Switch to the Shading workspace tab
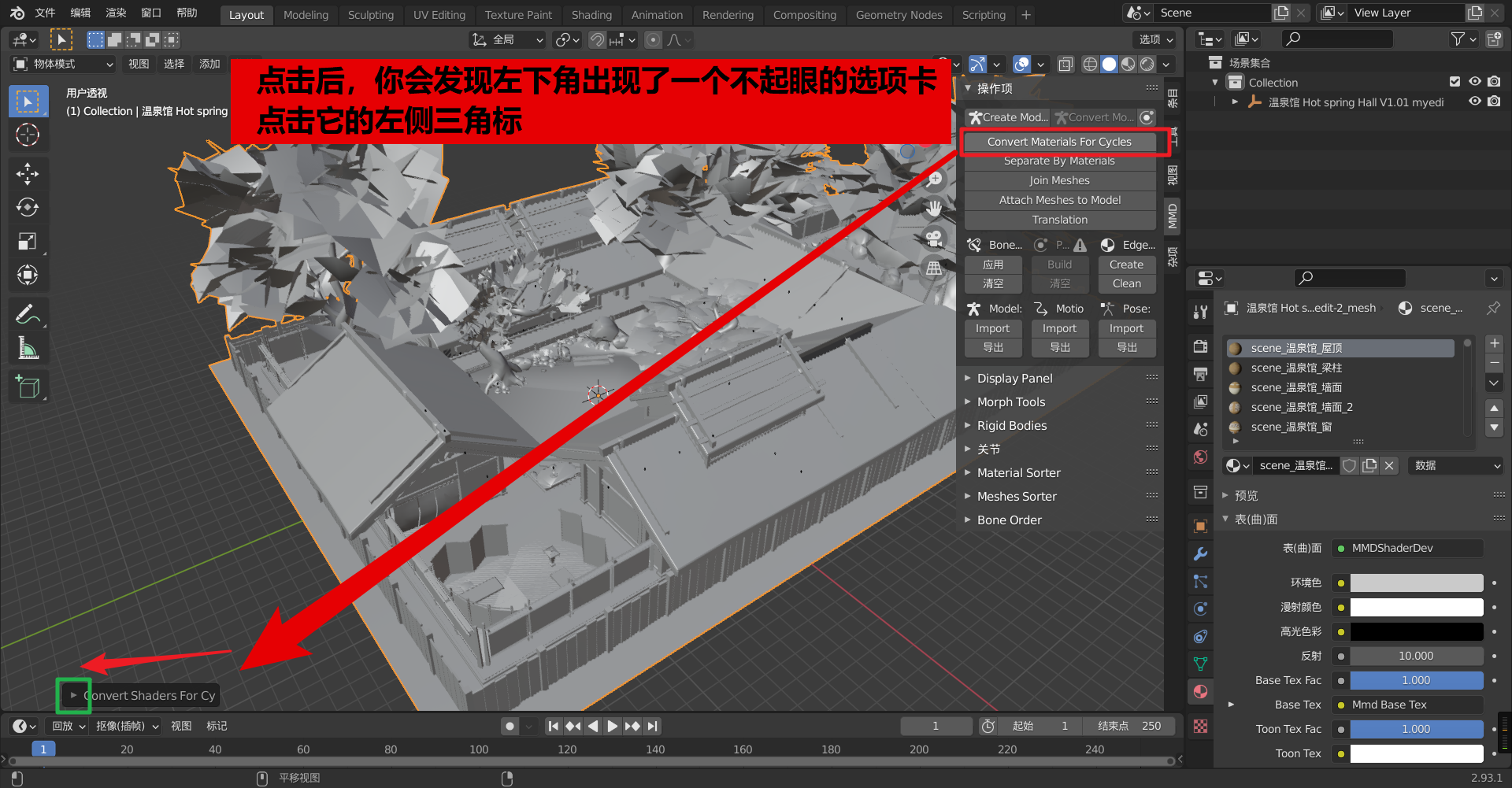 (591, 14)
